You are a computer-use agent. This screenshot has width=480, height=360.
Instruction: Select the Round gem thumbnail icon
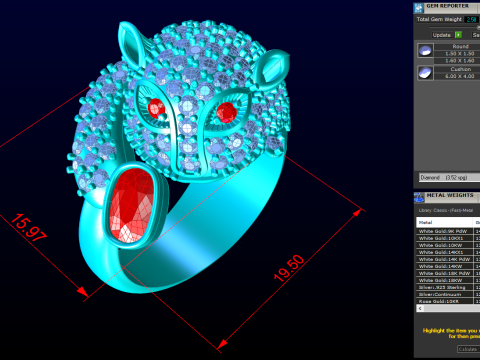click(x=425, y=51)
